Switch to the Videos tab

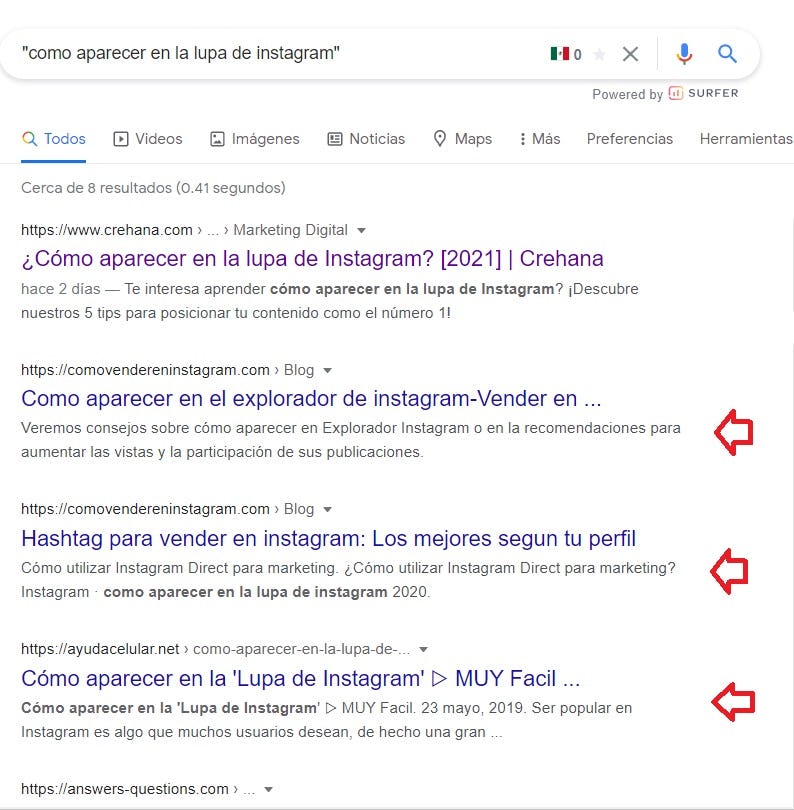[148, 139]
